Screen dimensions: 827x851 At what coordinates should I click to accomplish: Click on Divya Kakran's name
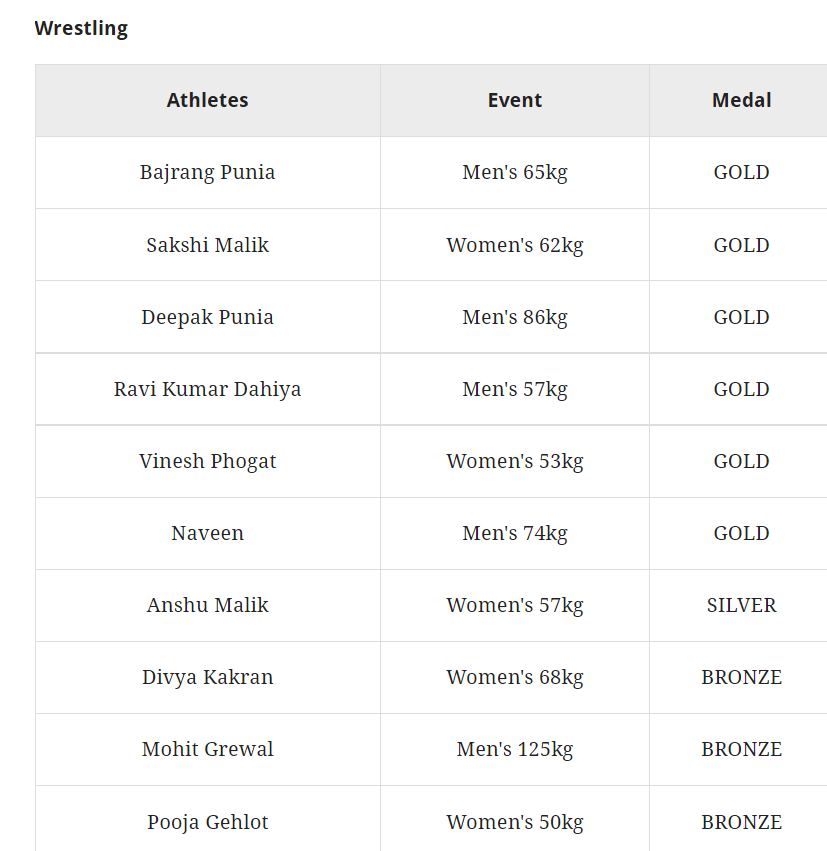pos(207,677)
